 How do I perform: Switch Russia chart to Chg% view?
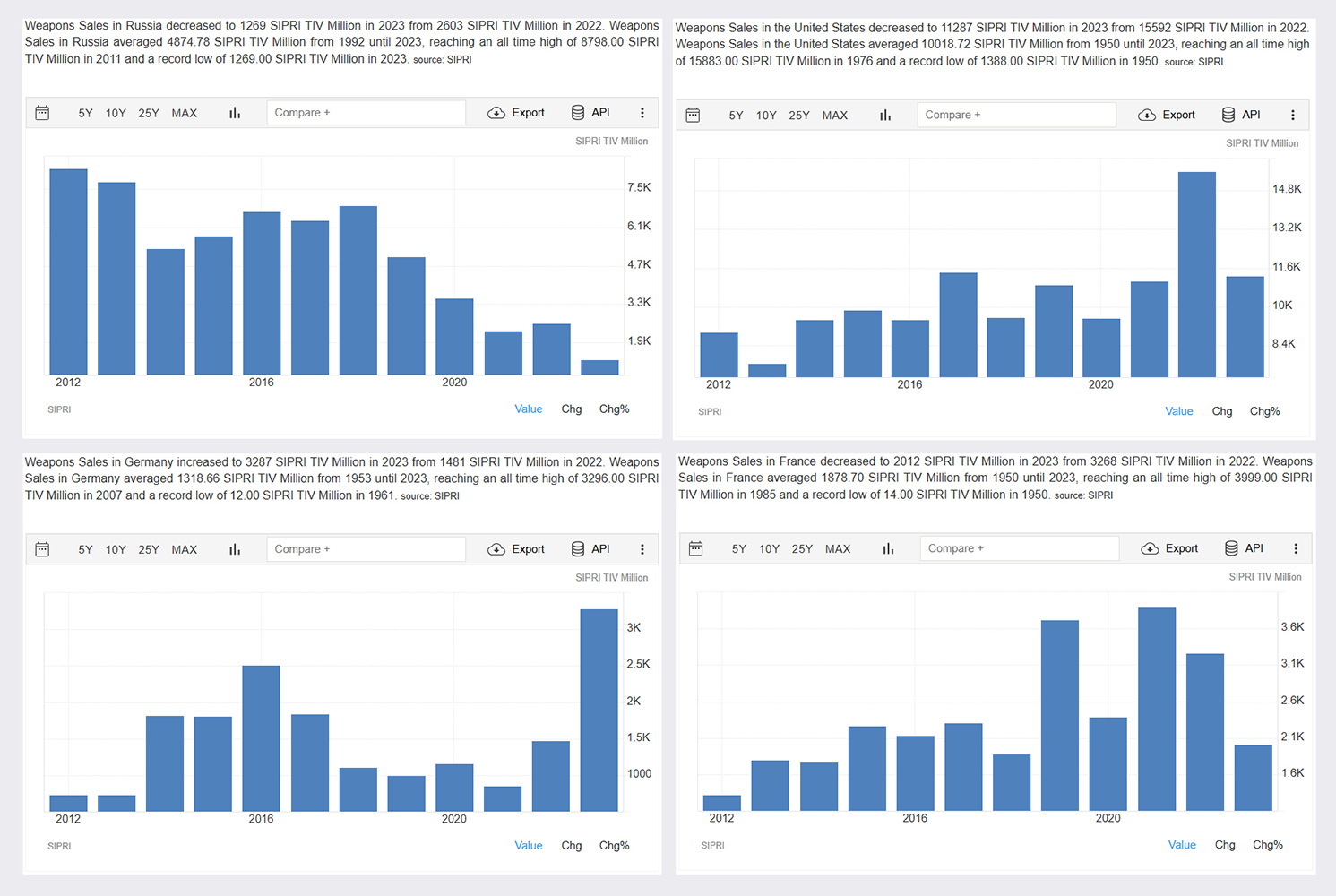pyautogui.click(x=615, y=409)
